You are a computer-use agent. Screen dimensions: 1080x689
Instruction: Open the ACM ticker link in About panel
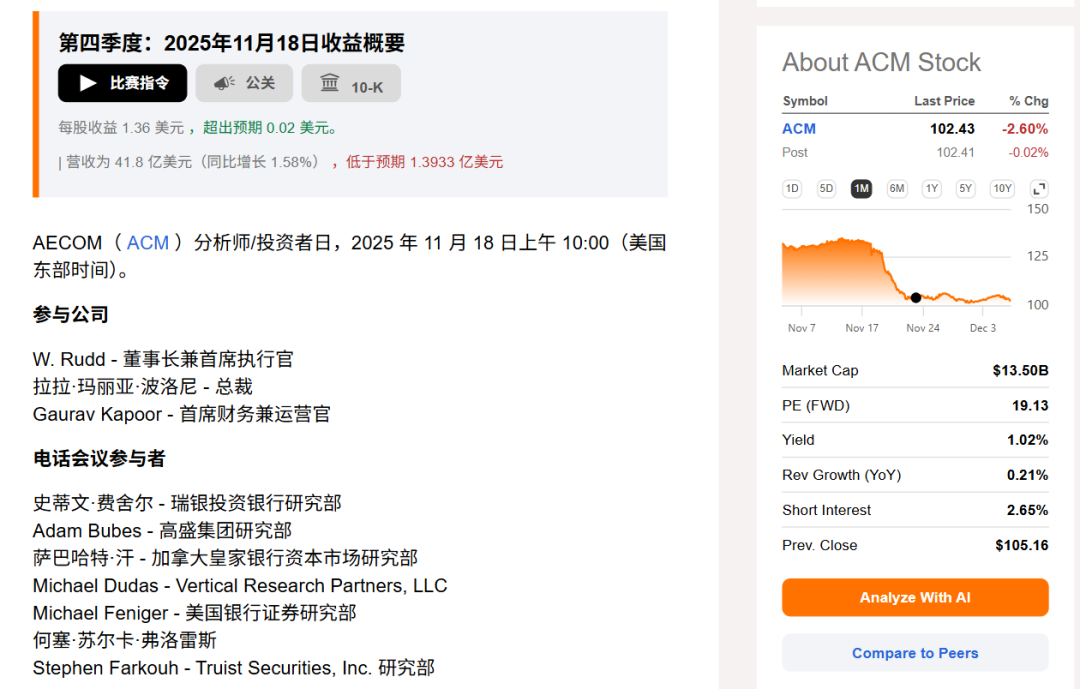click(799, 128)
